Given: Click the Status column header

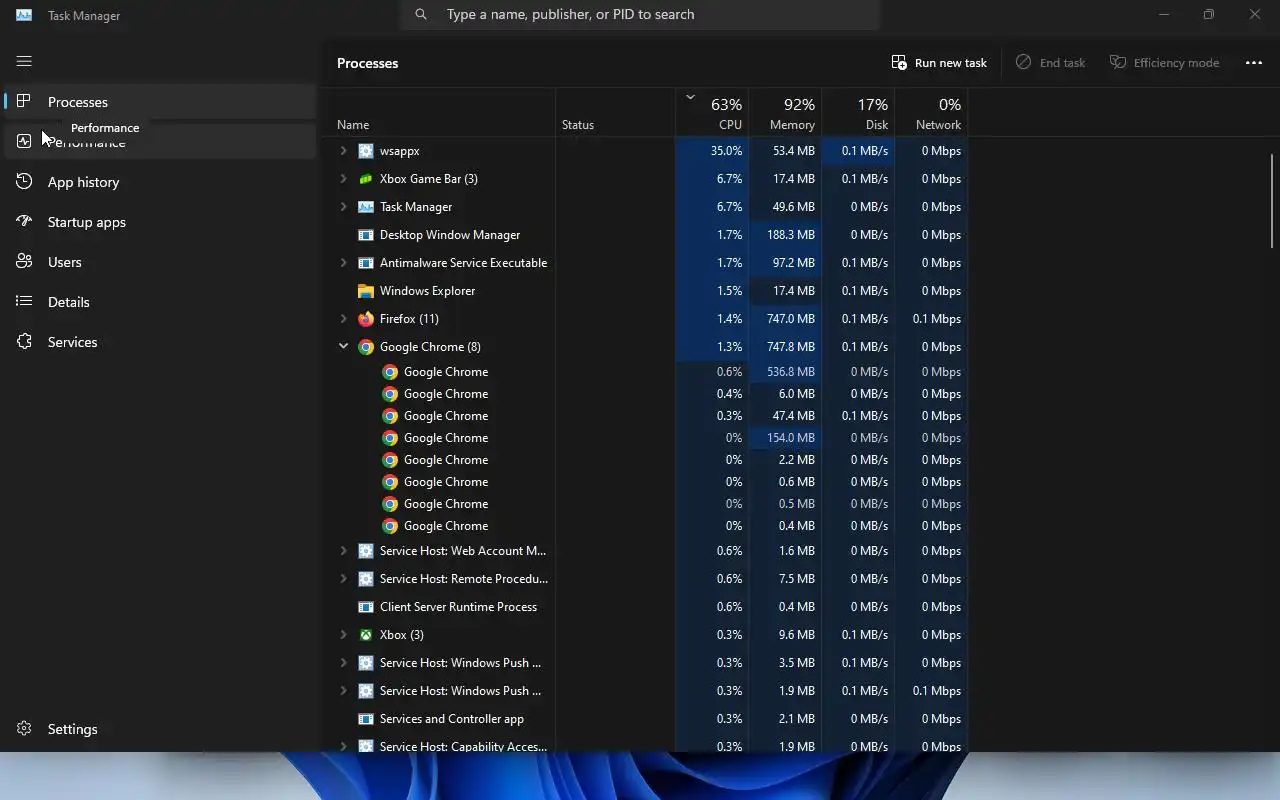Looking at the screenshot, I should 616,113.
